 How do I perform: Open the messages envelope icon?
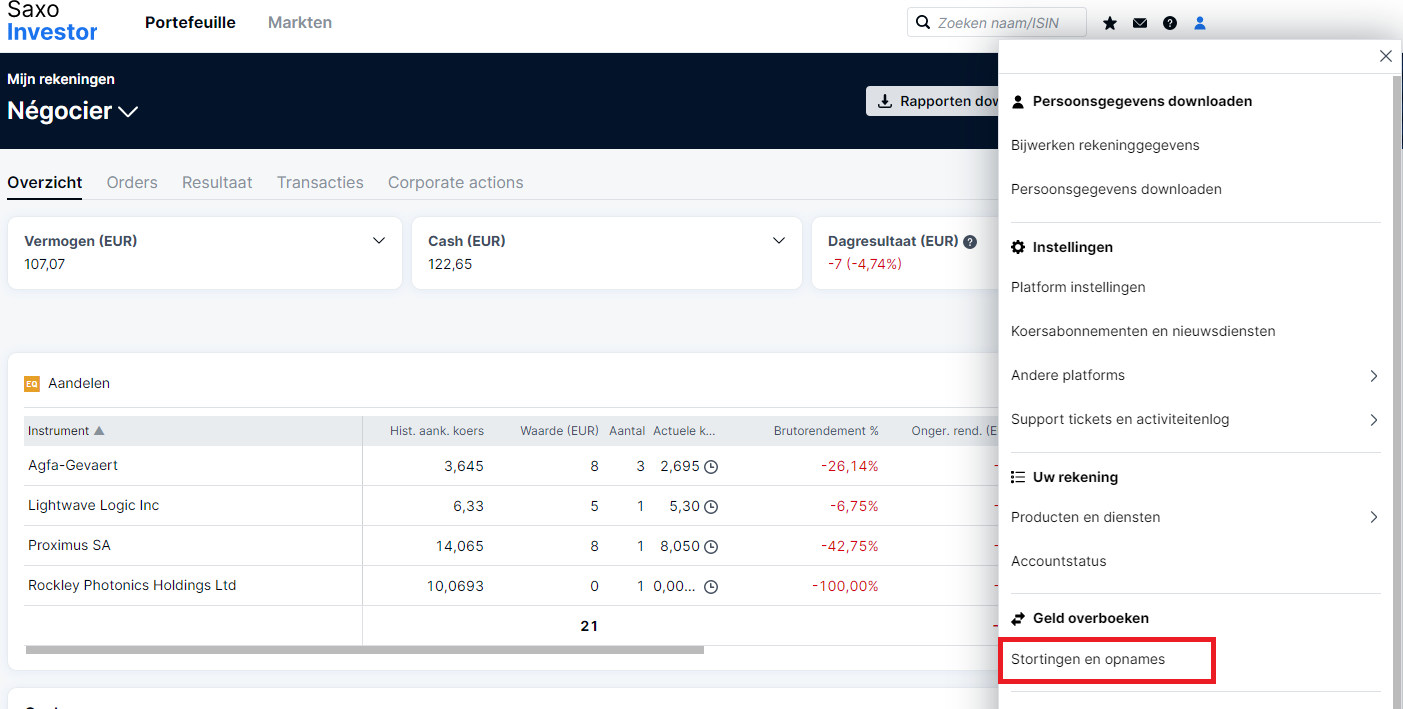click(x=1140, y=23)
